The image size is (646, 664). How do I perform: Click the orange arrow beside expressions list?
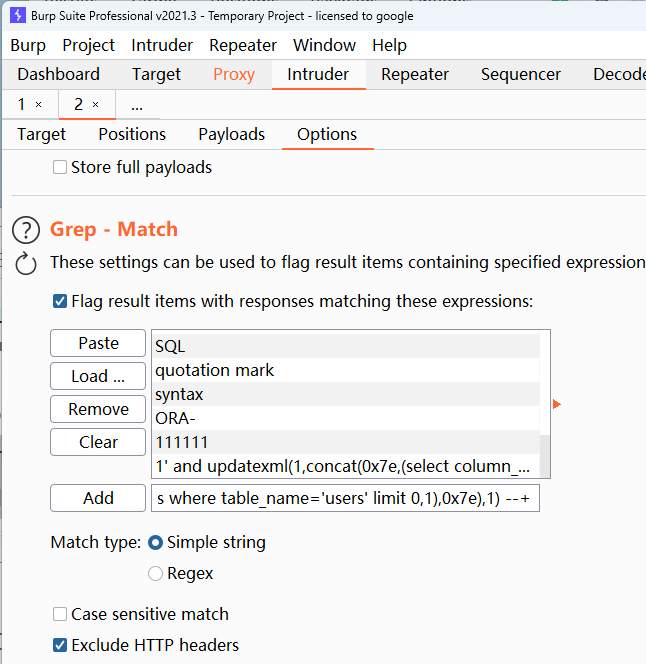[557, 404]
